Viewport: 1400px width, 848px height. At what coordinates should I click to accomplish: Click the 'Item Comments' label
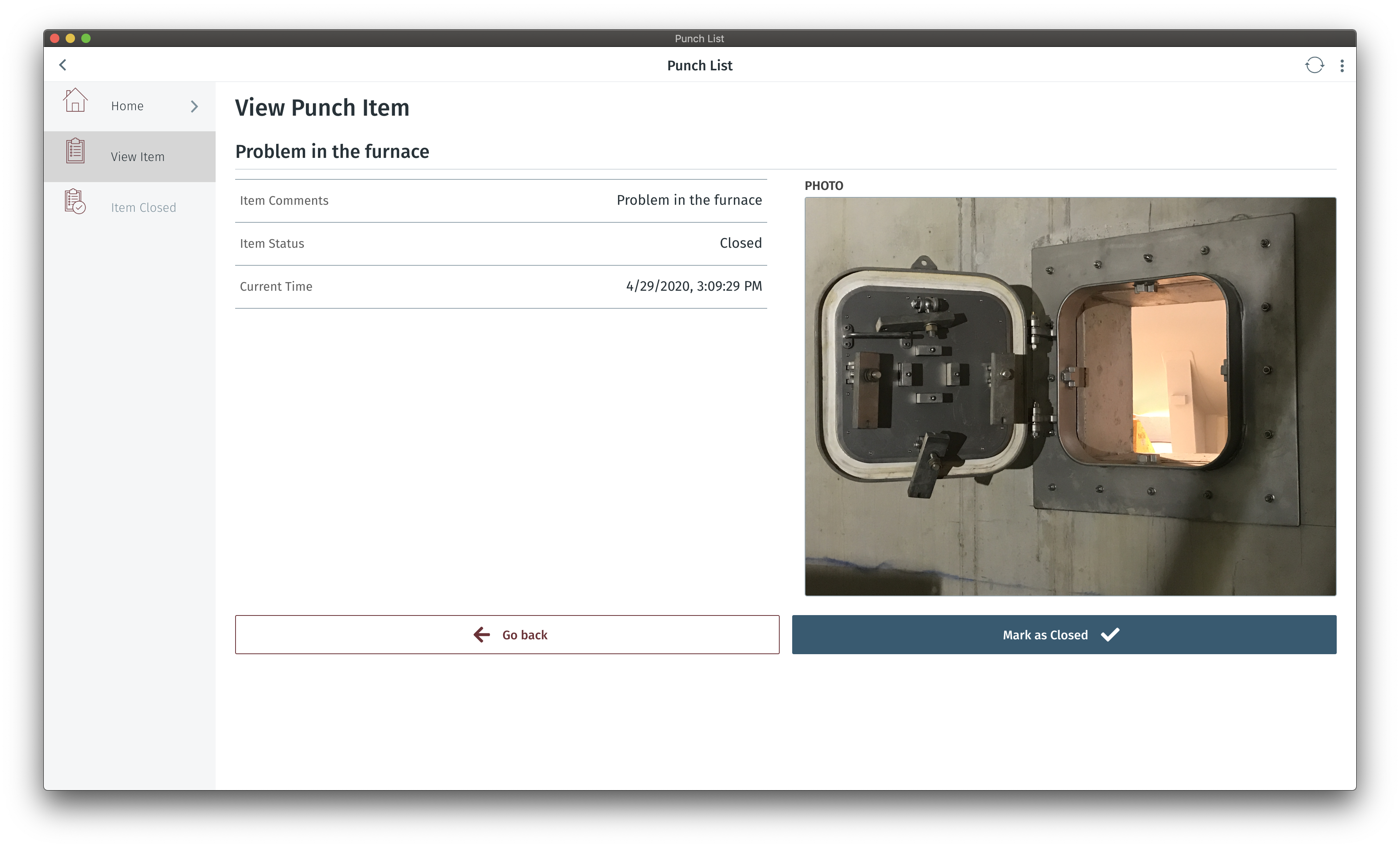click(284, 200)
